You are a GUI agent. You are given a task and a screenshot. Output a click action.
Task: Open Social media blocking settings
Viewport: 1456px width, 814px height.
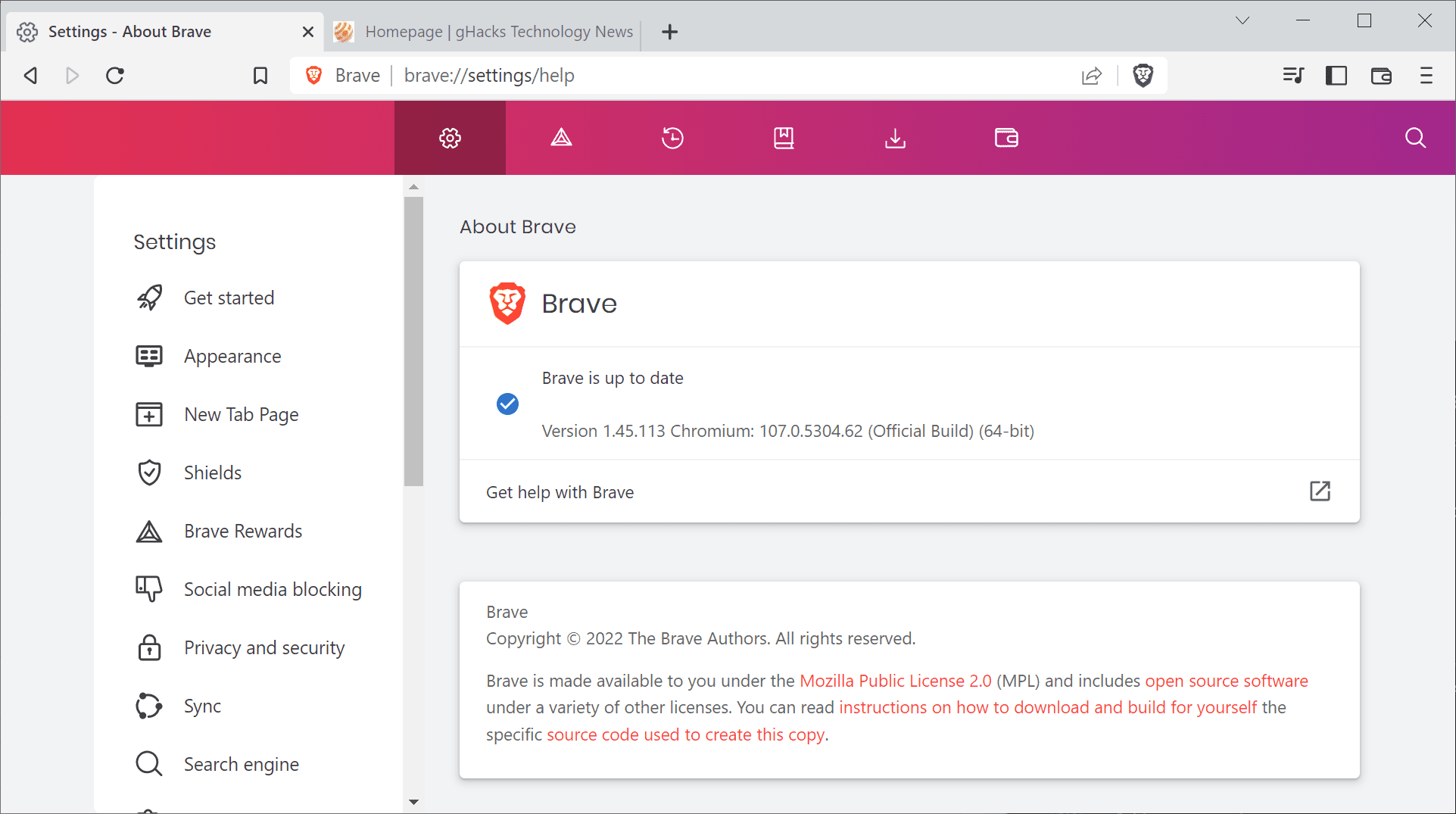click(273, 589)
